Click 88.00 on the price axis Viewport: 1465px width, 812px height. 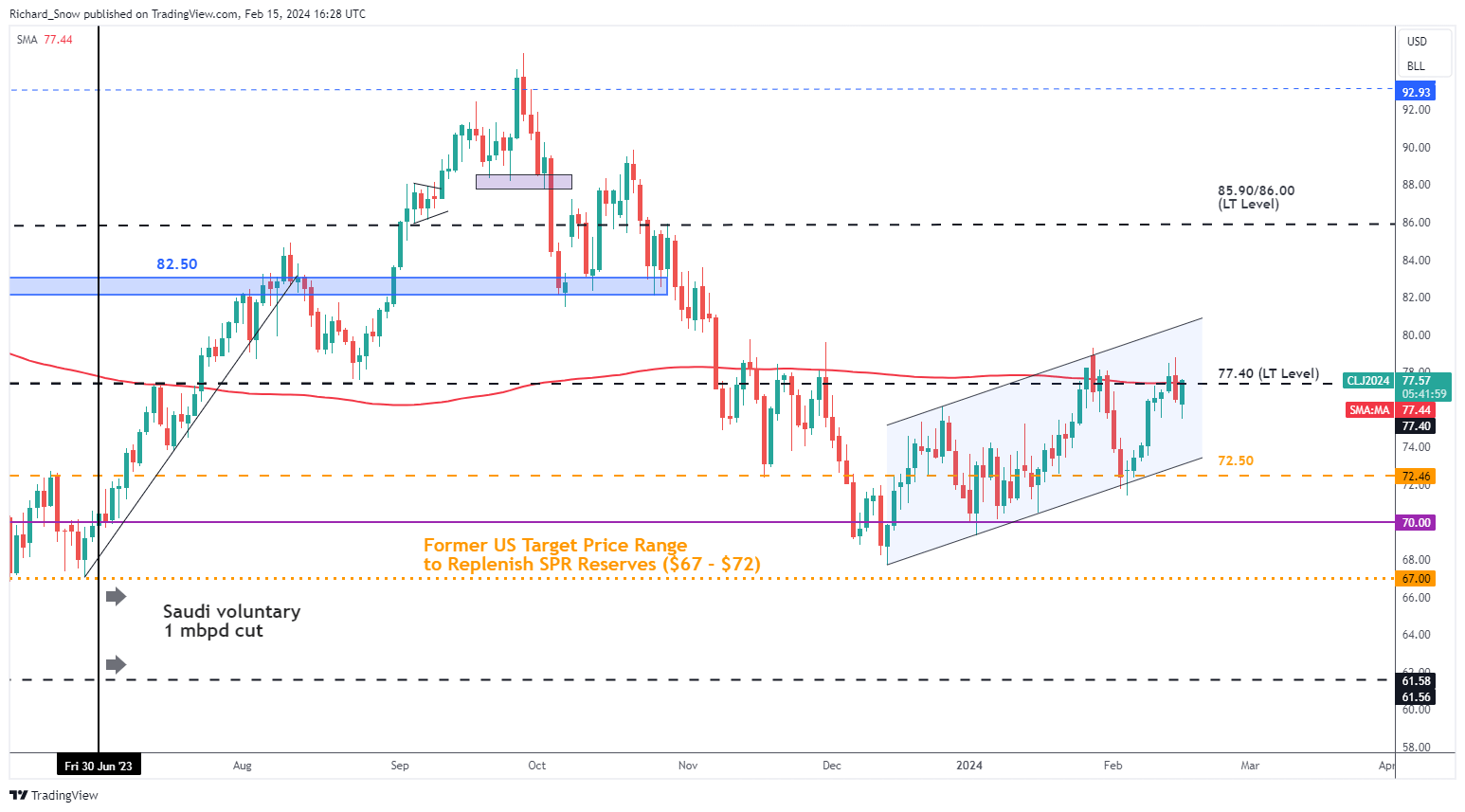pos(1417,185)
